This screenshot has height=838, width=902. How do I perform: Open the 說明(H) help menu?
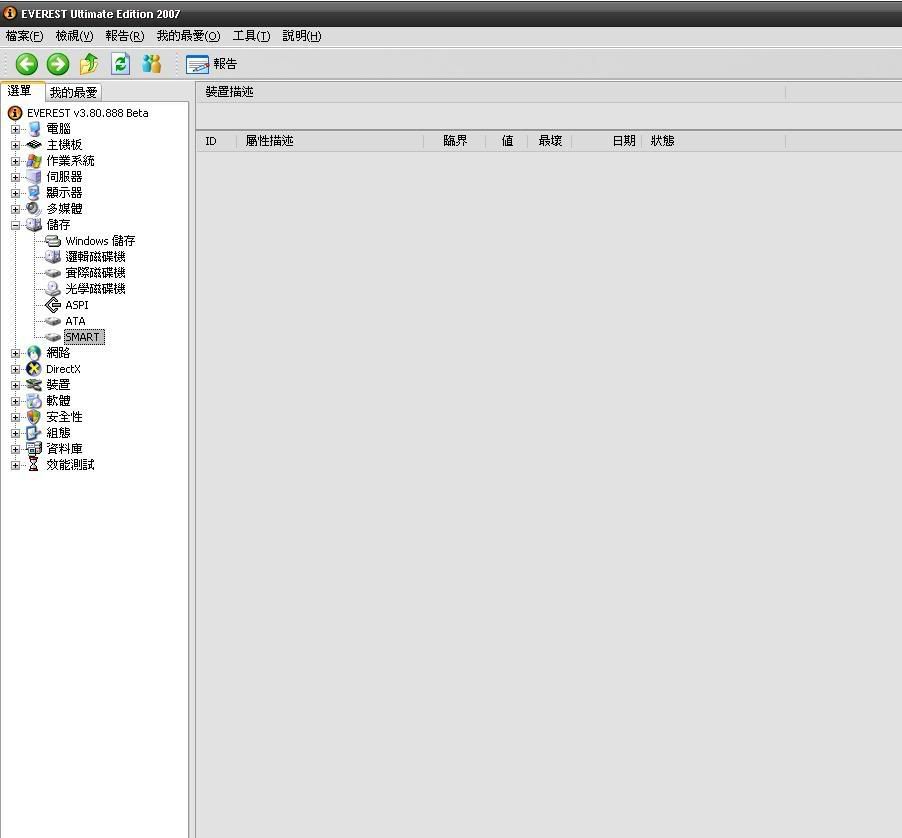click(301, 36)
